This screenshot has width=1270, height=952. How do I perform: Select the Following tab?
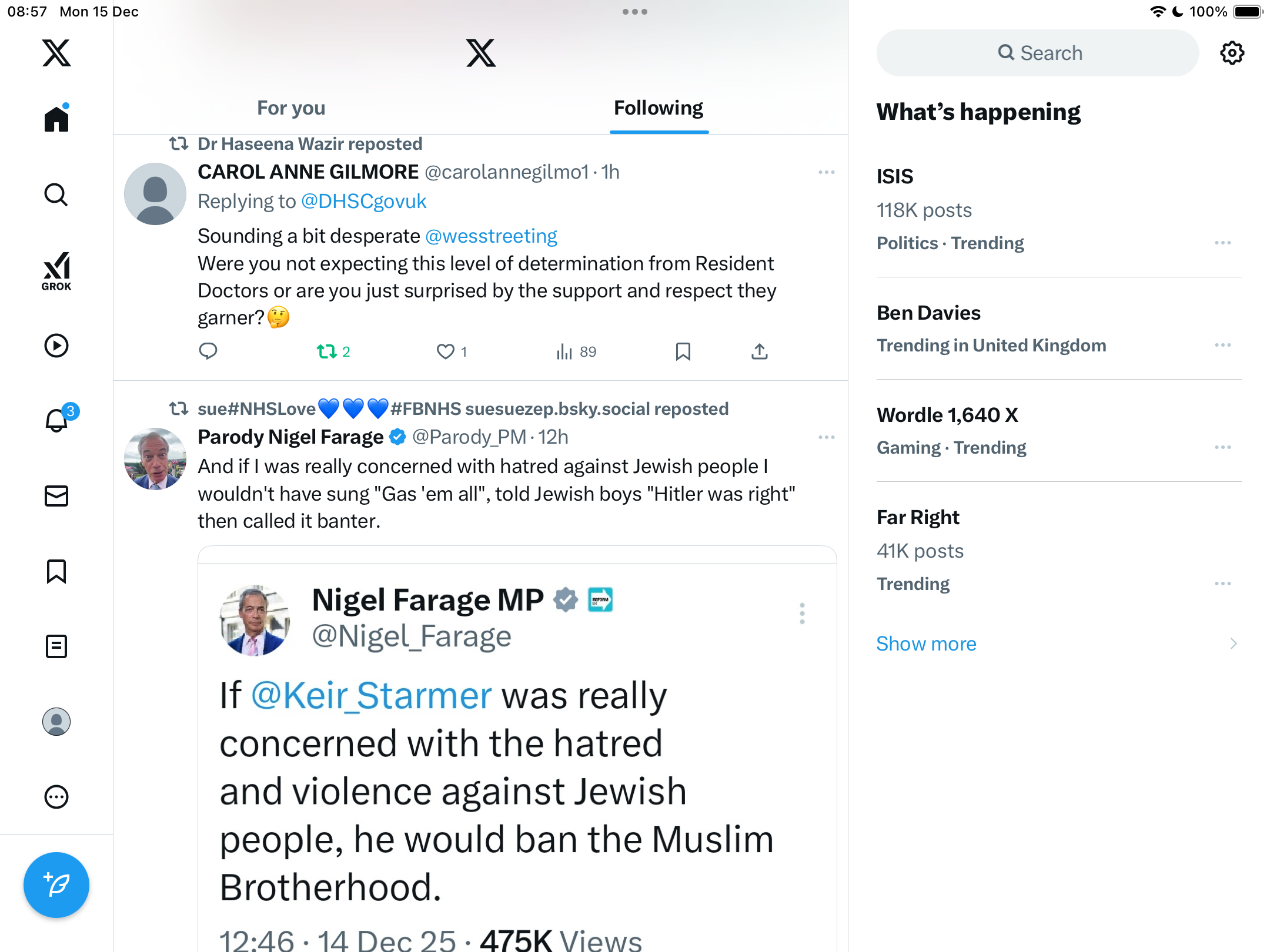659,108
